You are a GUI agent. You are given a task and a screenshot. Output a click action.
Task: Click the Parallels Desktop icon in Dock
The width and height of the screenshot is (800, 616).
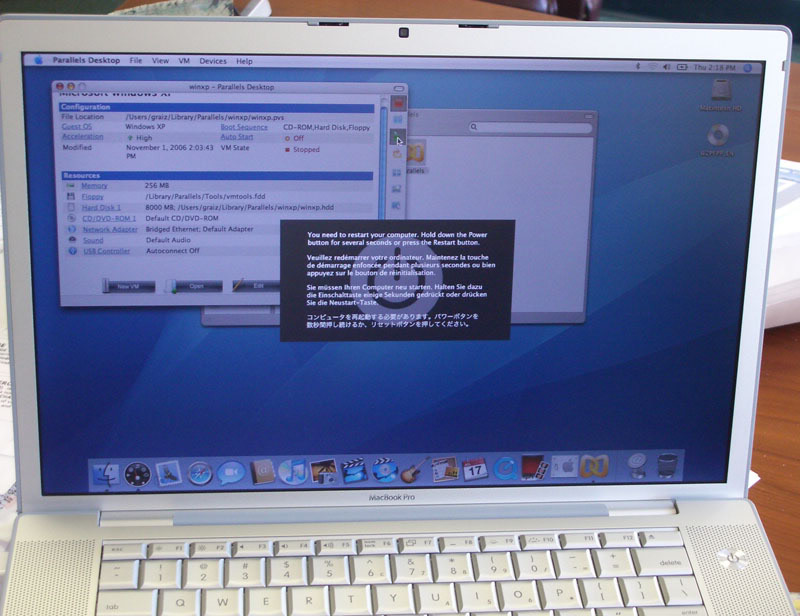coord(594,467)
